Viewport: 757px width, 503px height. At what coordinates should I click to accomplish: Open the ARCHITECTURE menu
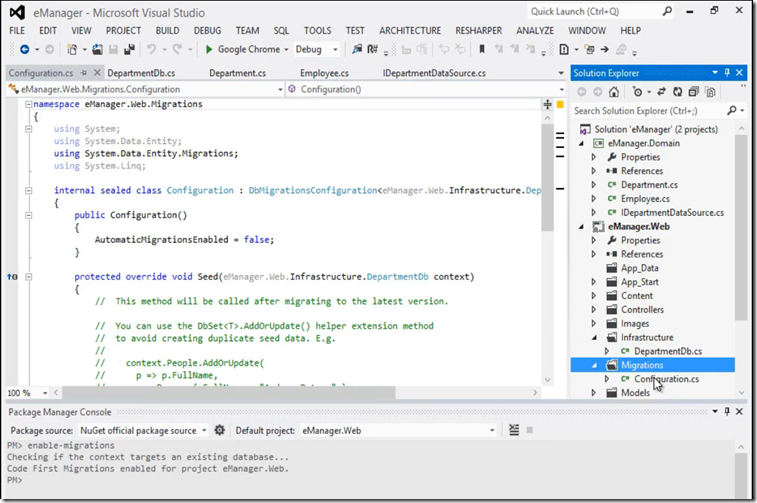(x=410, y=30)
